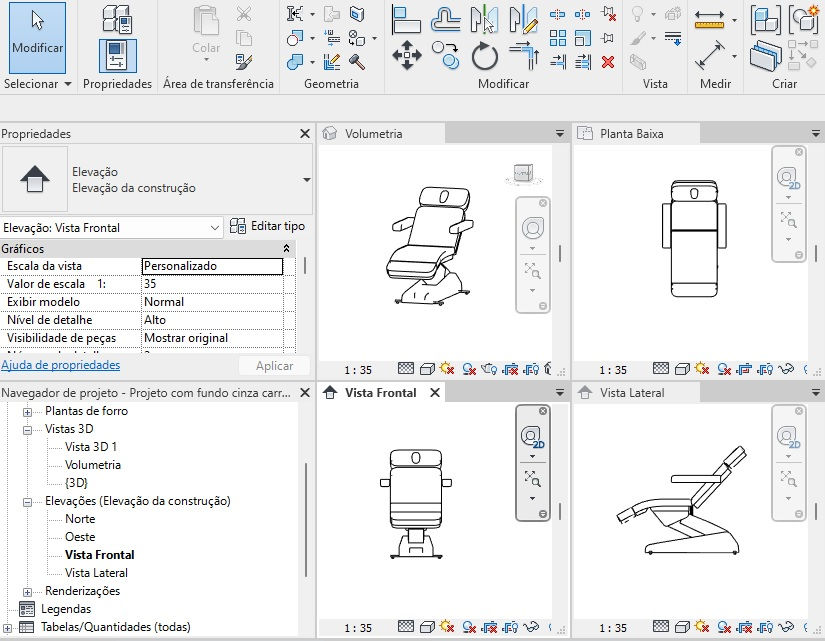Expand the Renderizações tree node
This screenshot has width=825, height=641.
tap(27, 592)
